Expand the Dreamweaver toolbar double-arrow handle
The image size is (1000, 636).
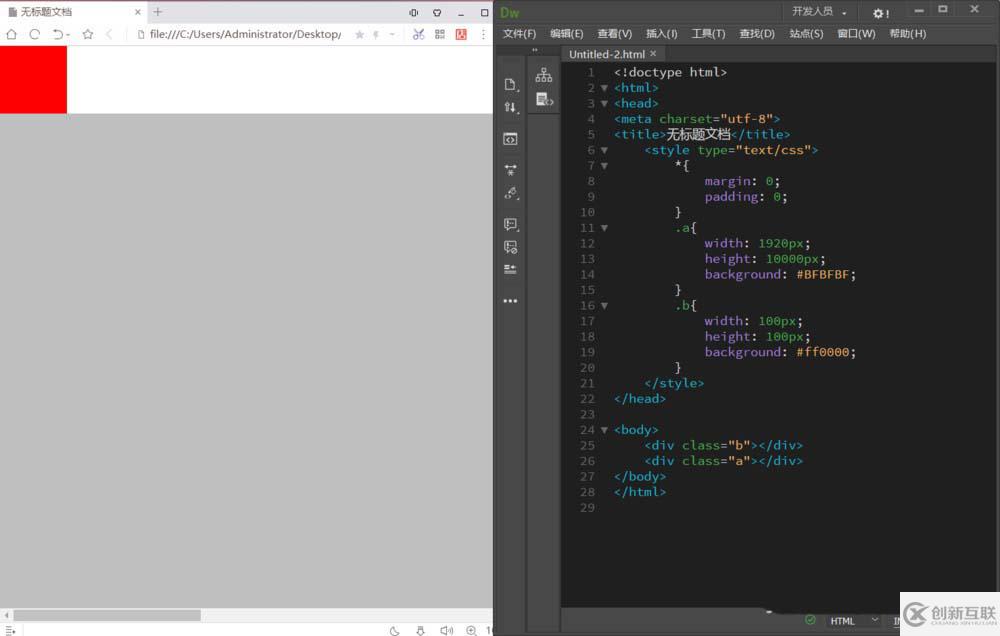pos(534,50)
